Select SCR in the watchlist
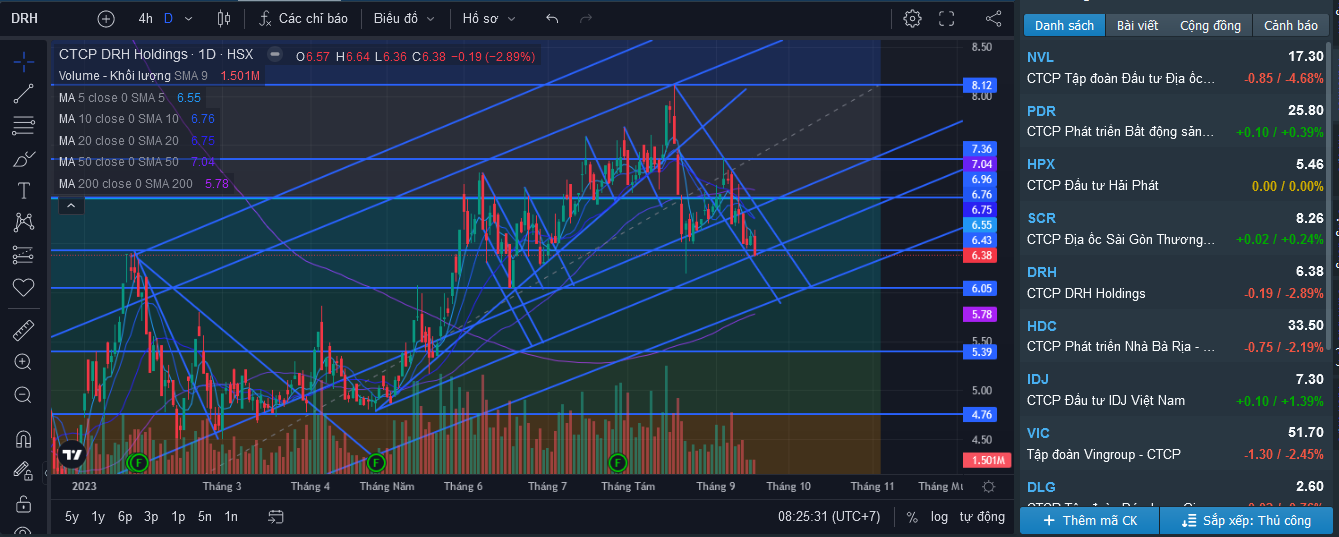The image size is (1339, 537). 1176,228
